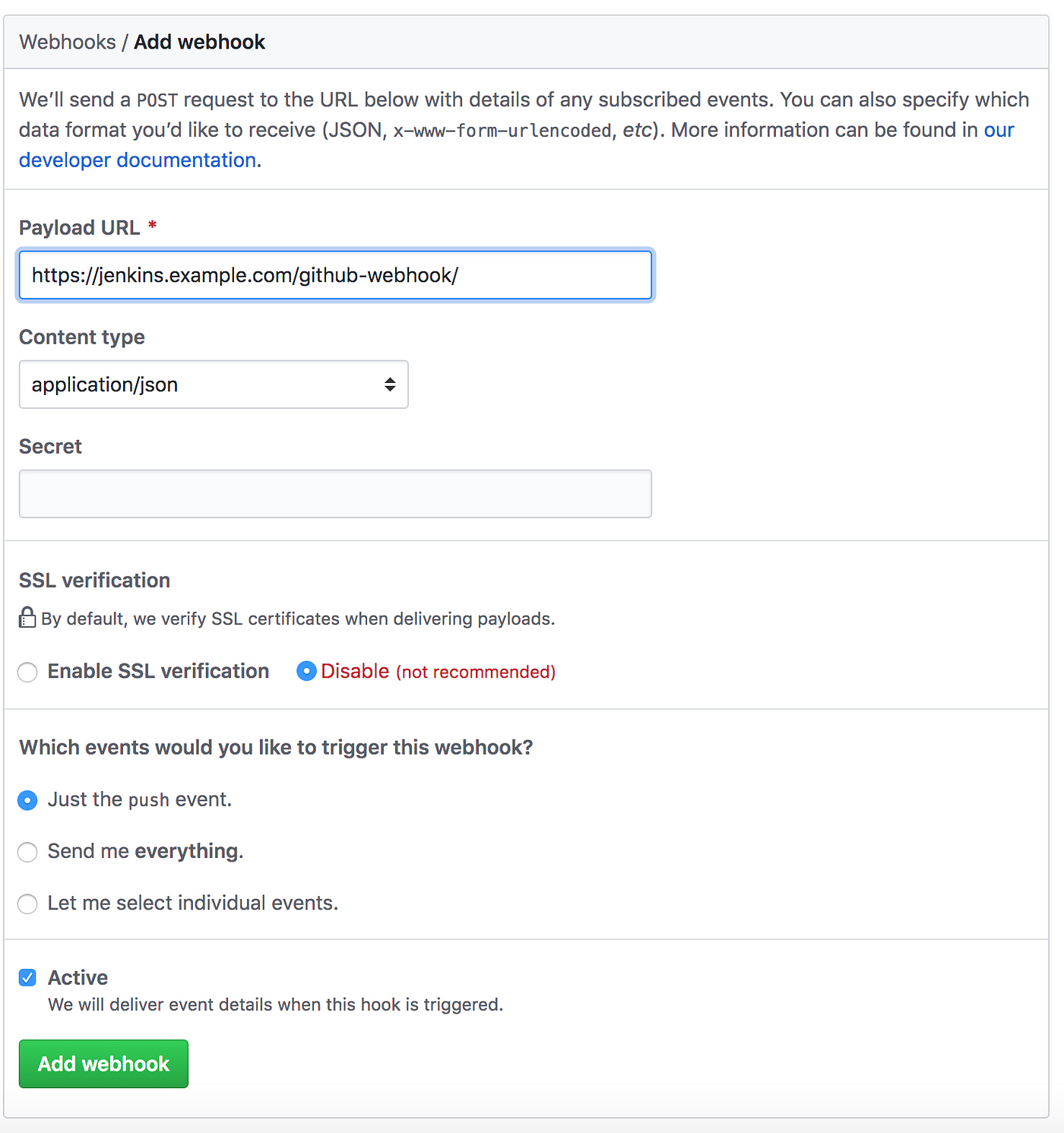Viewport: 1064px width, 1133px height.
Task: Open the application/json content type selector
Action: click(214, 385)
